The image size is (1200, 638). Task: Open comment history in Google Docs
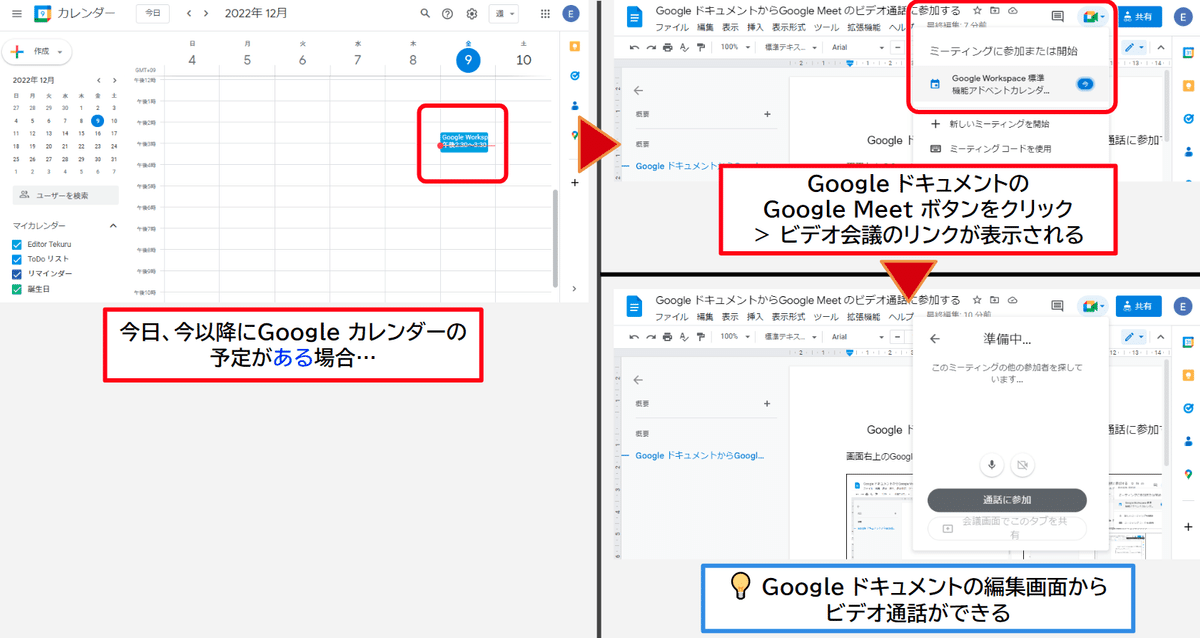point(1056,16)
